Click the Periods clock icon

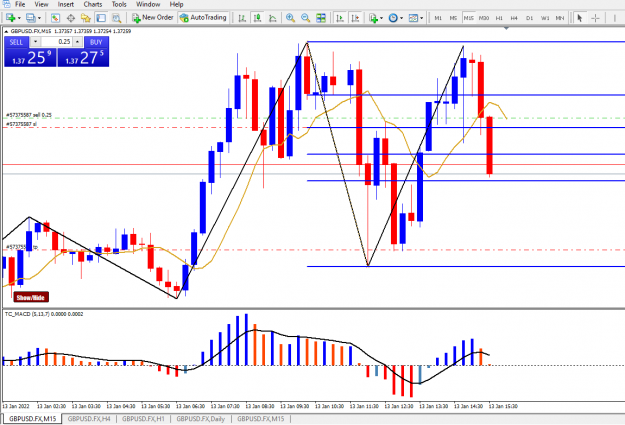pos(393,18)
